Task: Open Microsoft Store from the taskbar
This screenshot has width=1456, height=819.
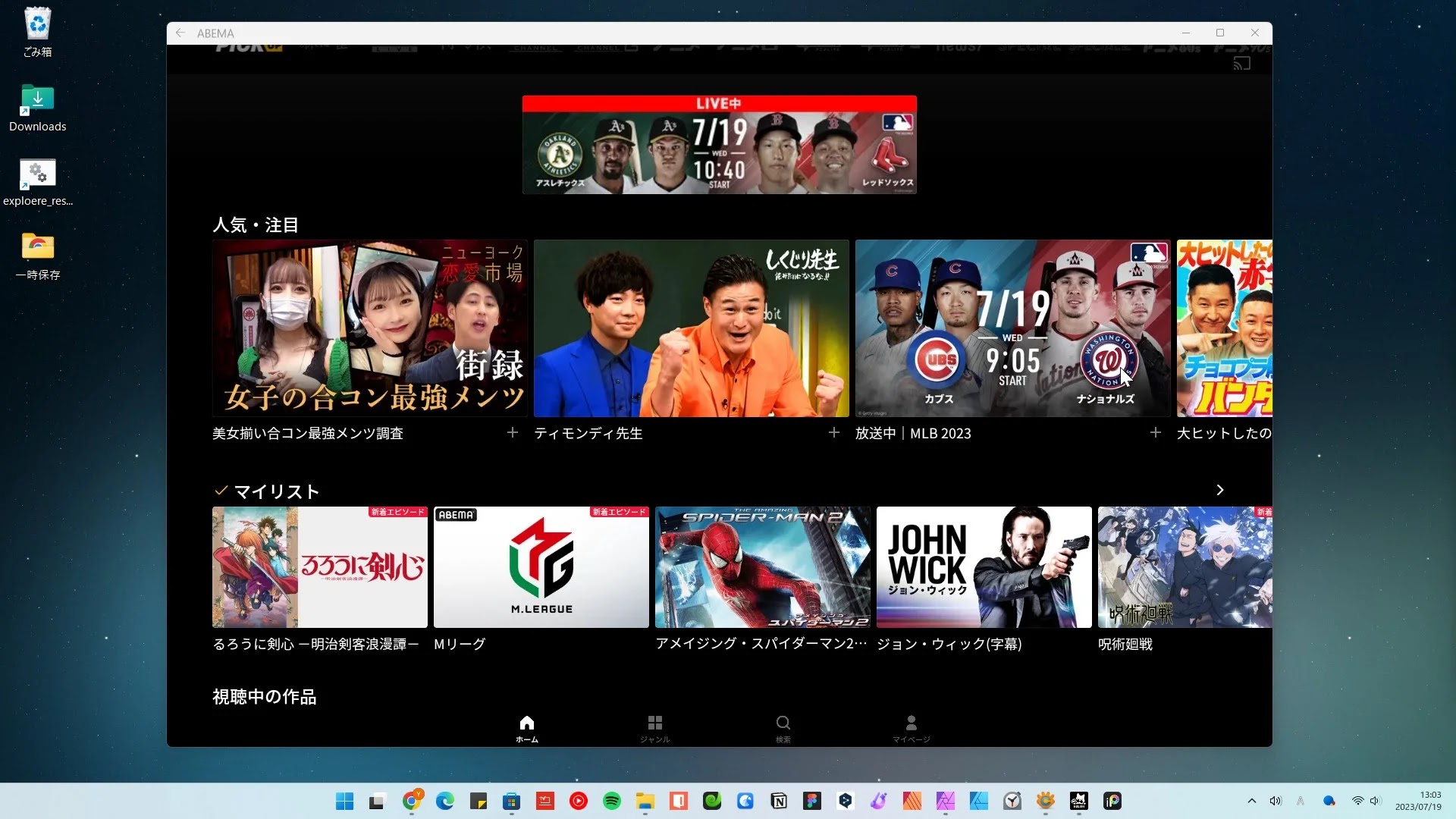Action: tap(512, 801)
